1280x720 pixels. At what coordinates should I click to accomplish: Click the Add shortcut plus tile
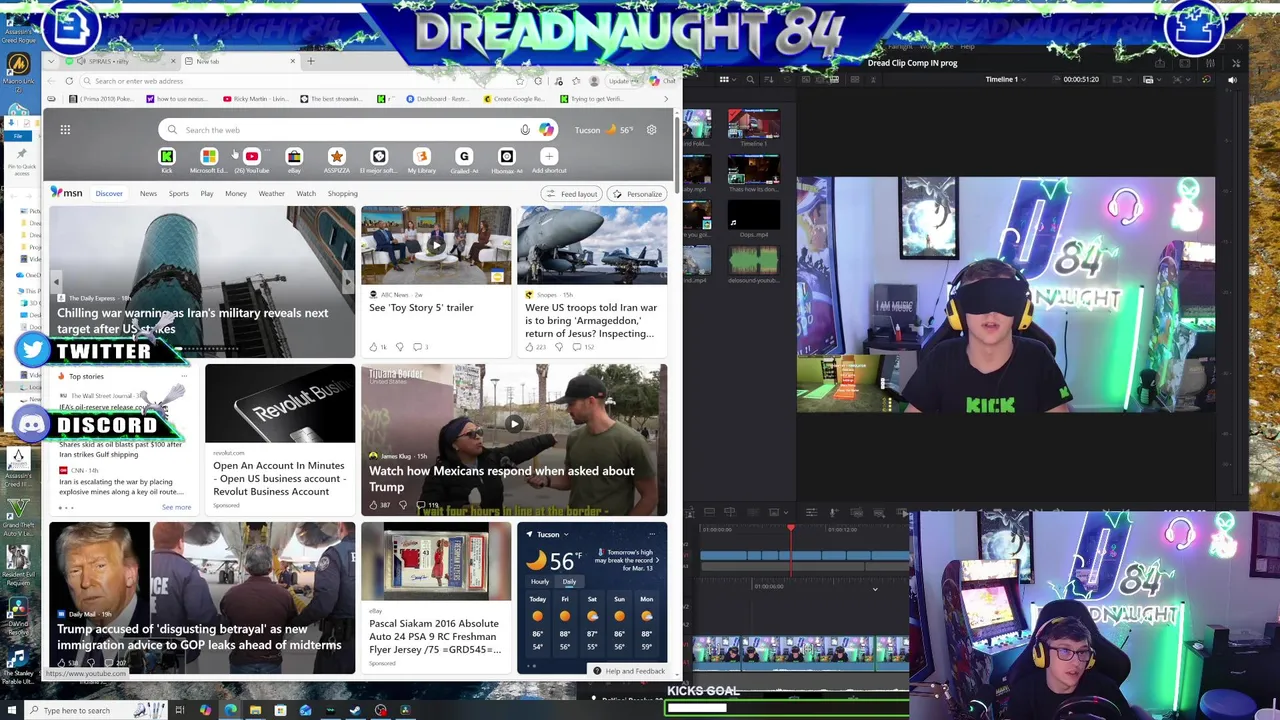pos(548,157)
